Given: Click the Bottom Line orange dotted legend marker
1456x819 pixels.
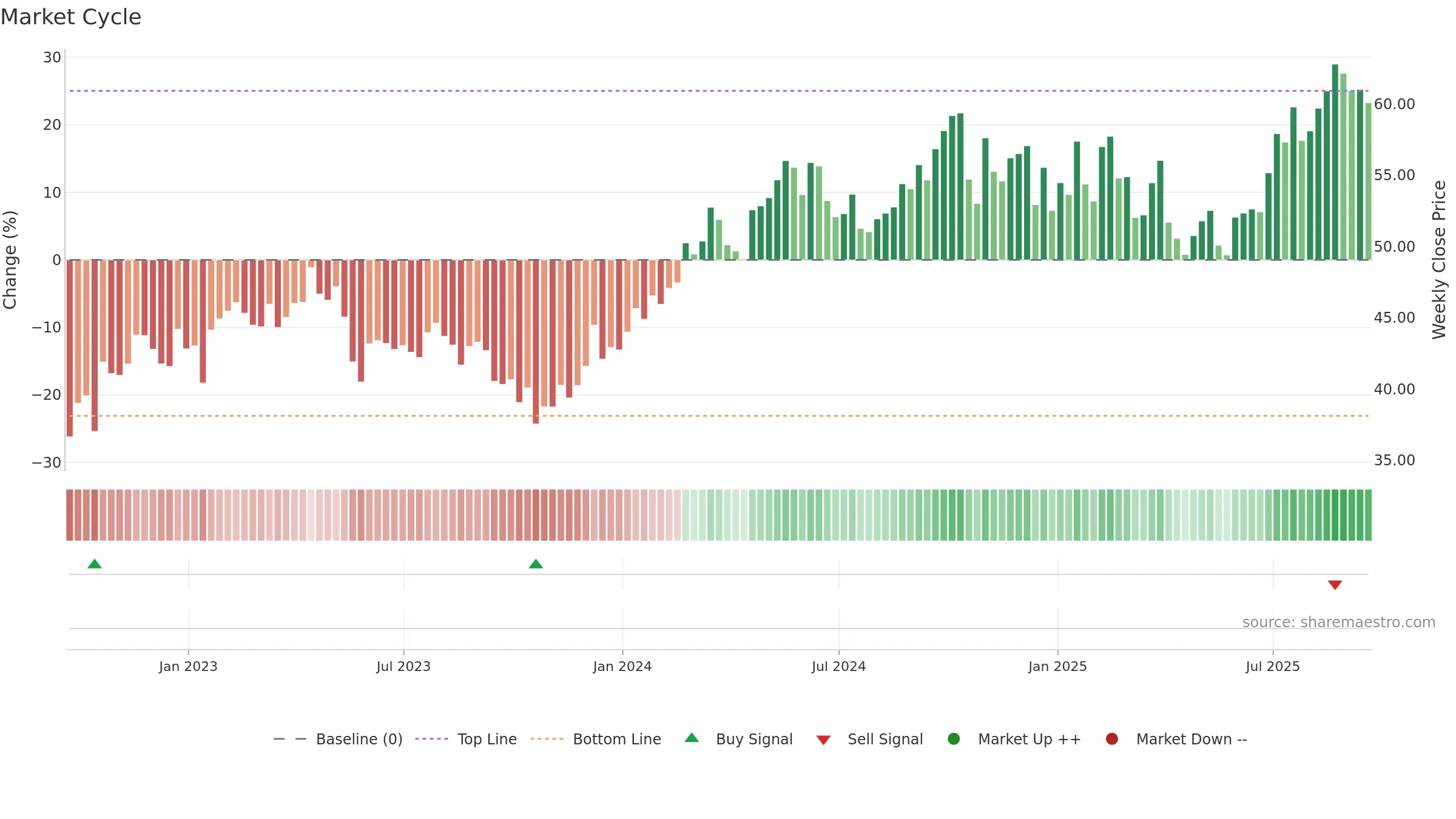Looking at the screenshot, I should click(547, 739).
